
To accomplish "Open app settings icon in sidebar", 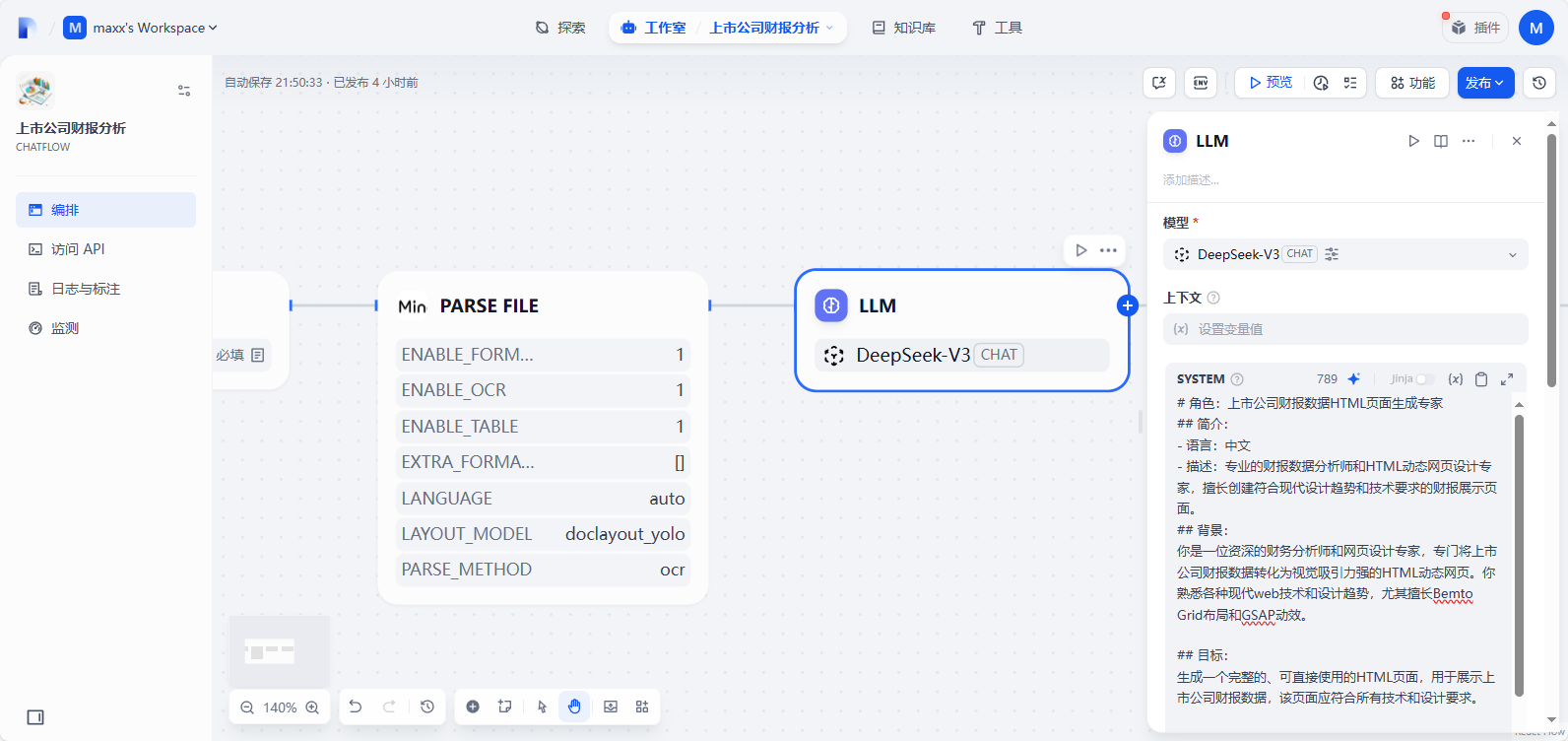I will pyautogui.click(x=184, y=91).
